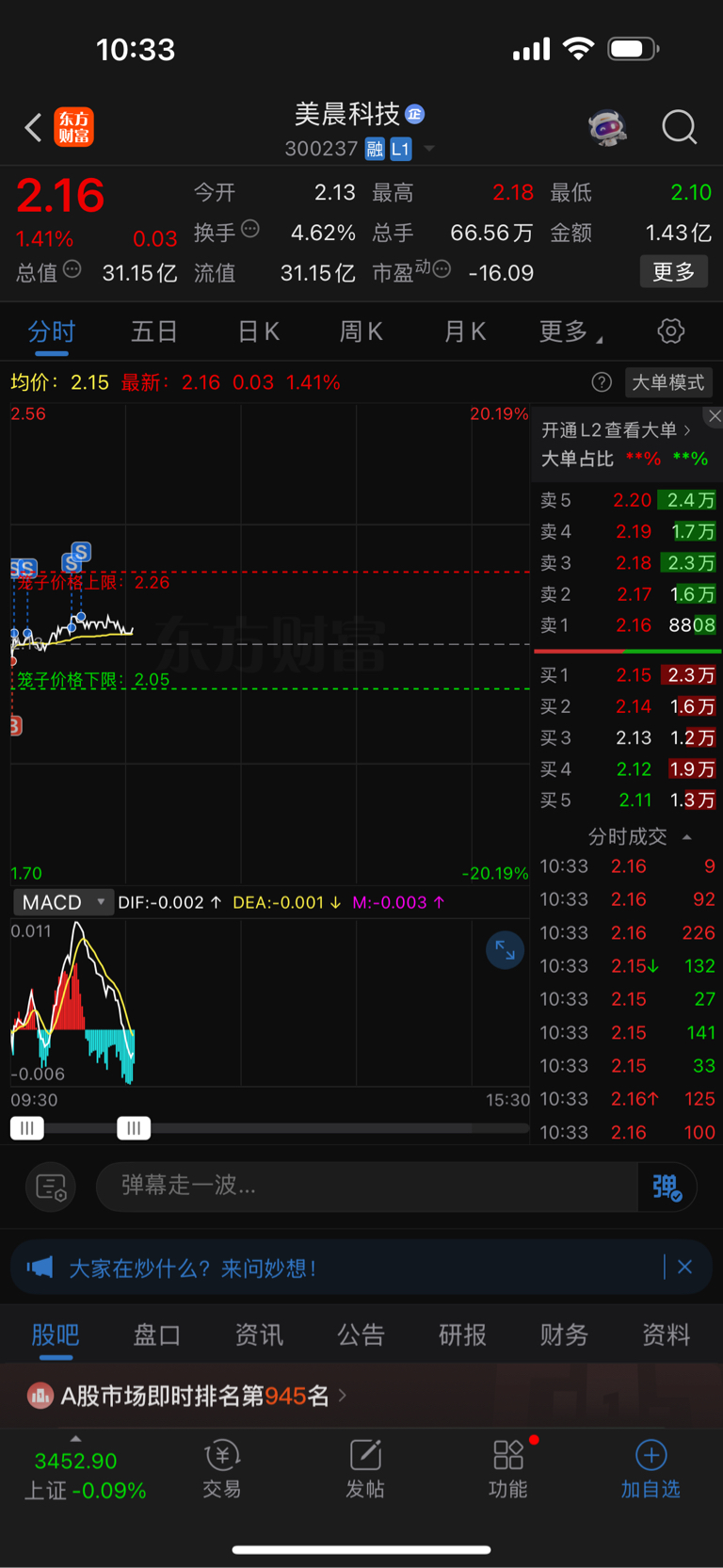Tap the 笼子价格上限 2.26 label
Viewport: 723px width, 1568px height.
tap(93, 583)
